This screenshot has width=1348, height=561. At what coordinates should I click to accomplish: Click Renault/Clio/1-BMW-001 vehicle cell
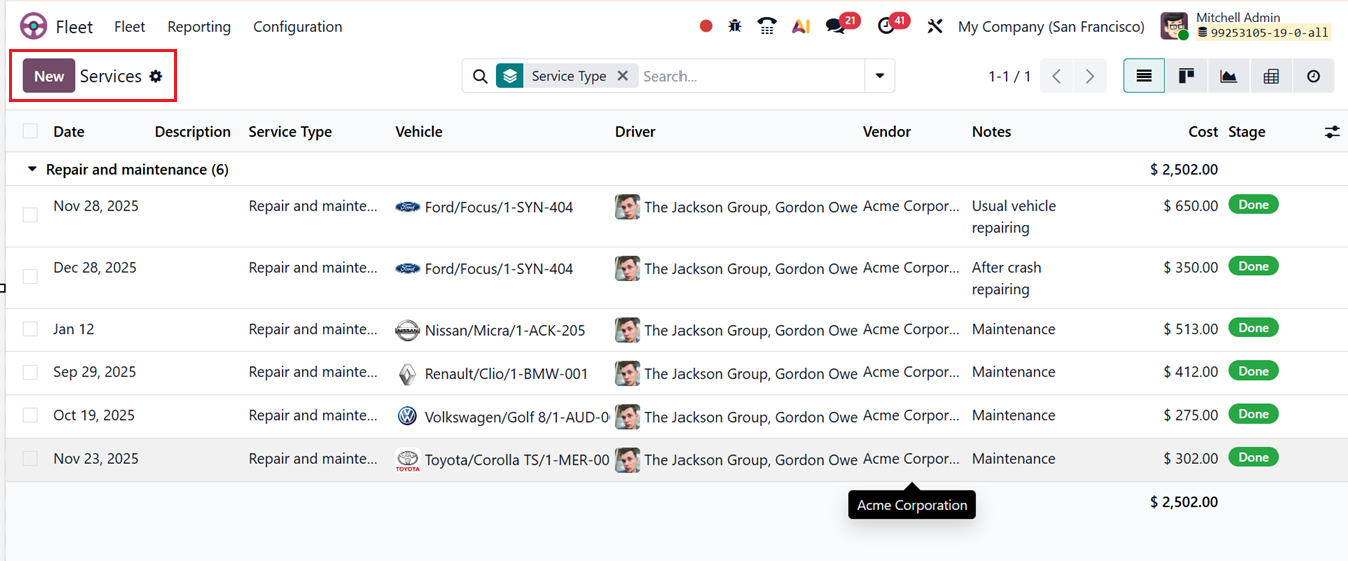tap(506, 374)
